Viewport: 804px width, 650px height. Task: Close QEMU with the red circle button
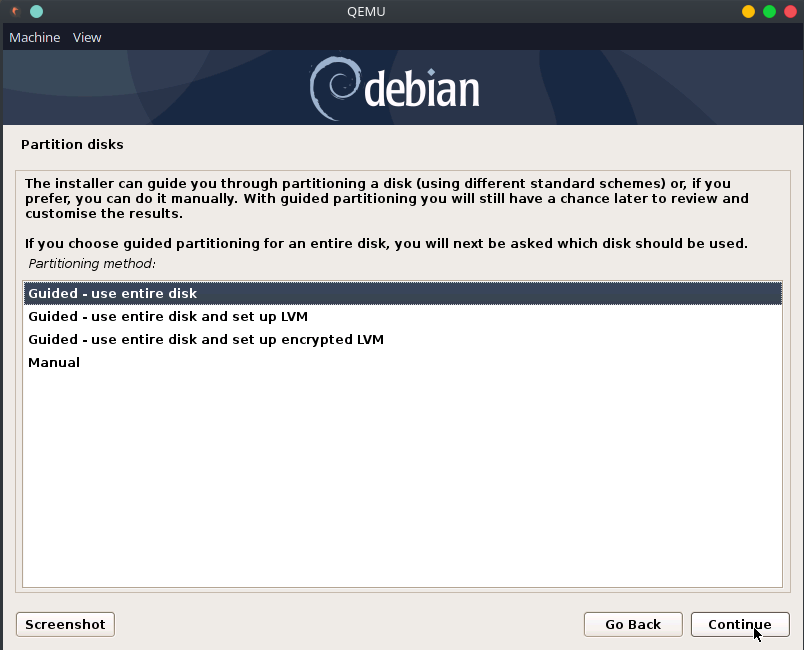click(x=789, y=12)
